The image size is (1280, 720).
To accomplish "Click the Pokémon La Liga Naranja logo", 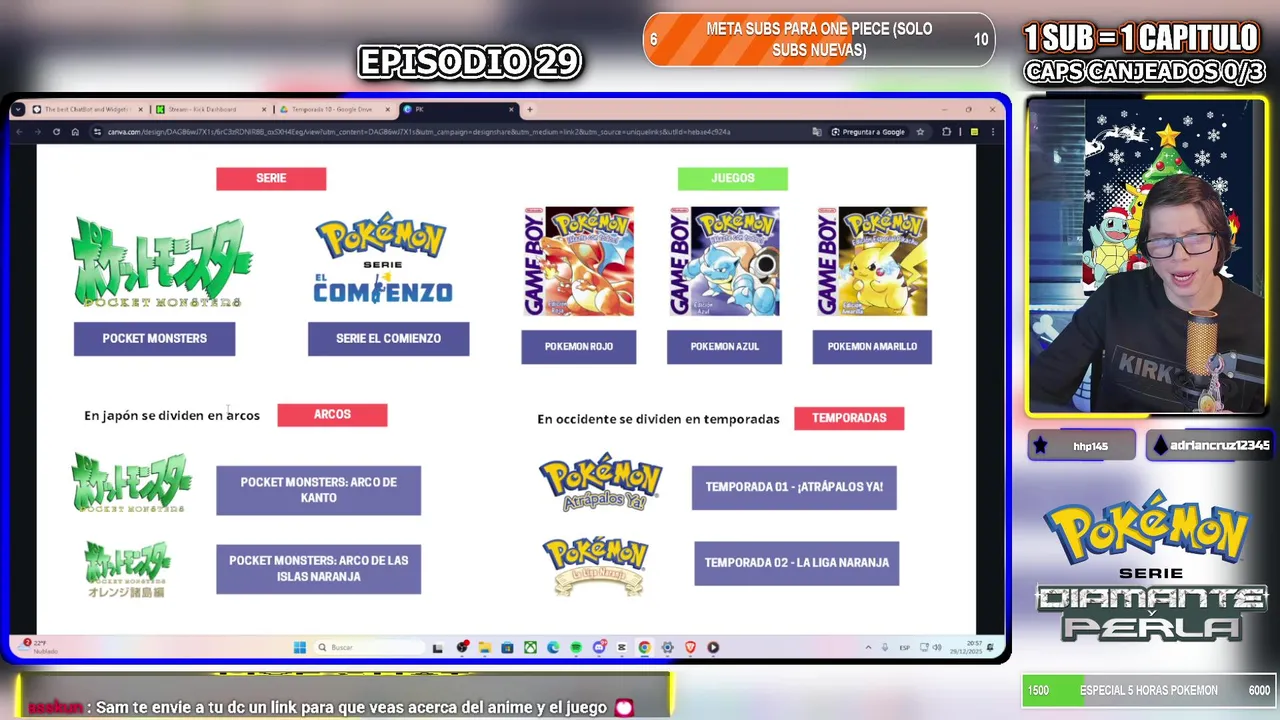I will pyautogui.click(x=596, y=565).
